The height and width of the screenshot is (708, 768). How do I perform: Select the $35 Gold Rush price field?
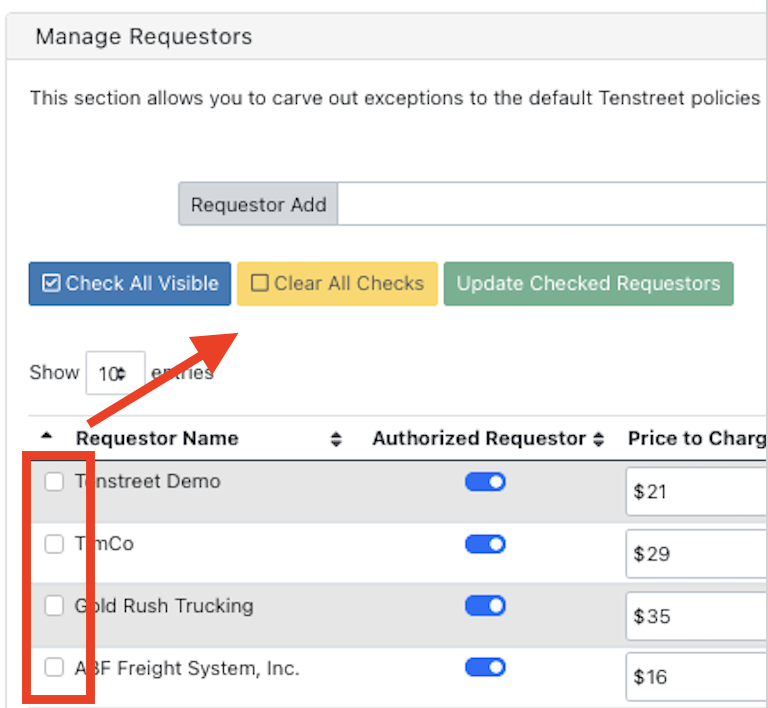(x=696, y=616)
